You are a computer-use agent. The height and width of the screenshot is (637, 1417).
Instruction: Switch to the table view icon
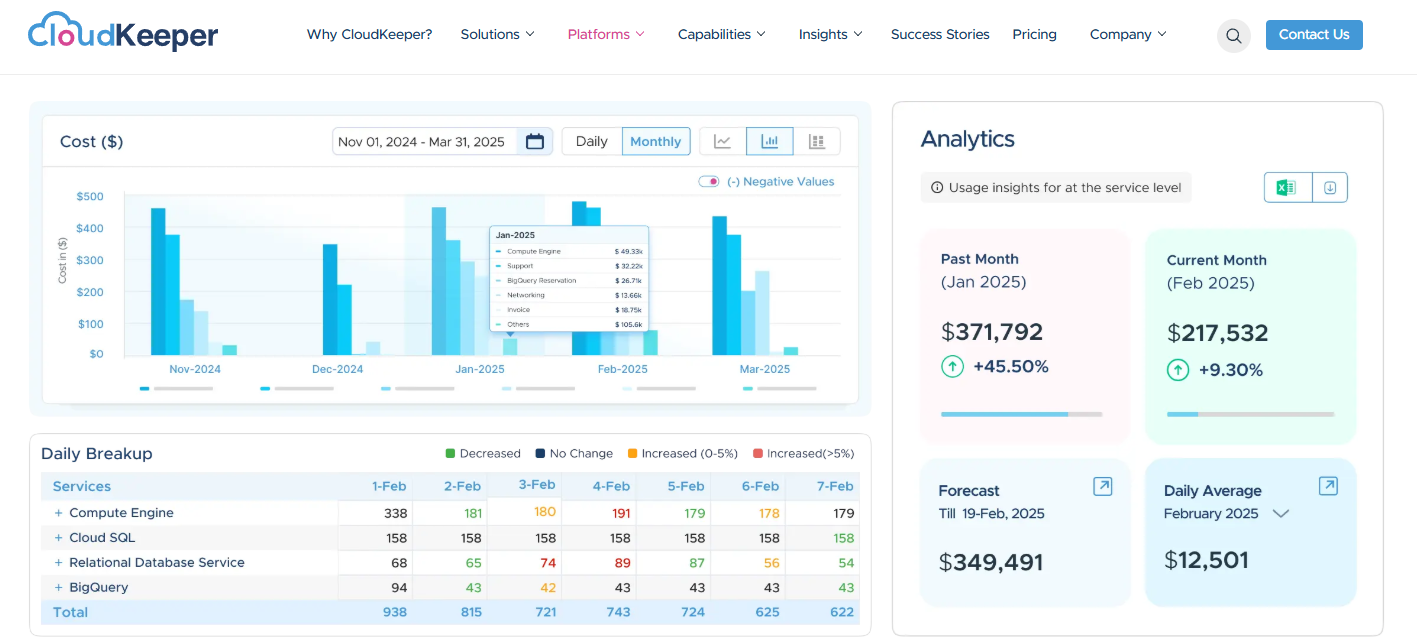pyautogui.click(x=818, y=141)
